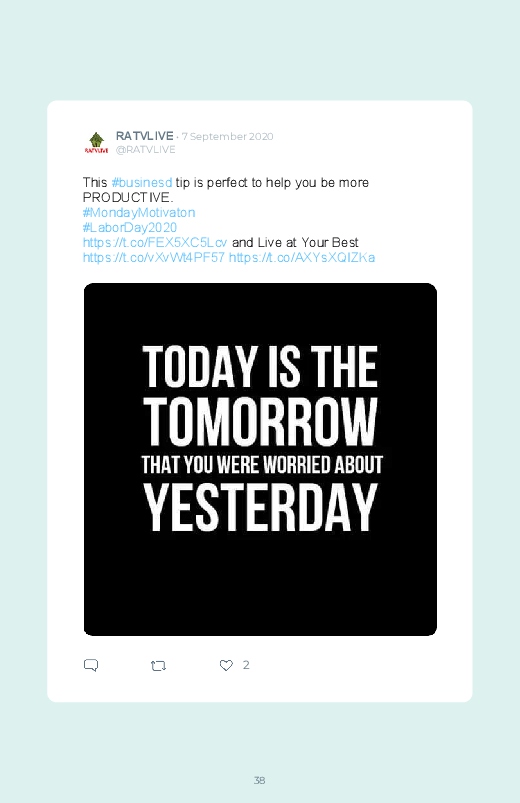The image size is (520, 803).
Task: Click the TOMORROW text in the image
Action: [260, 421]
